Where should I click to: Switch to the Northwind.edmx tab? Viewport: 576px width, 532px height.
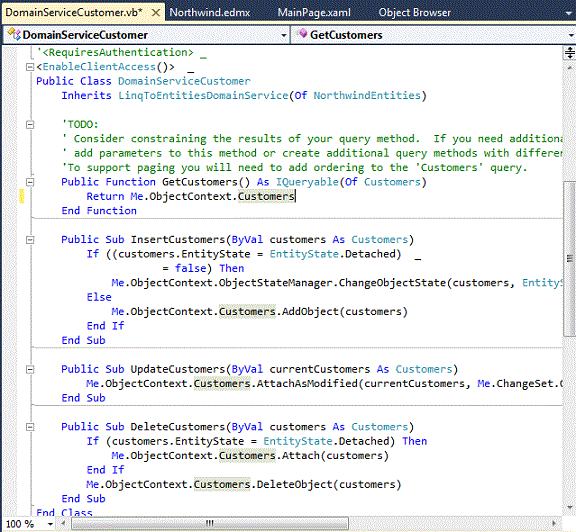[x=210, y=13]
